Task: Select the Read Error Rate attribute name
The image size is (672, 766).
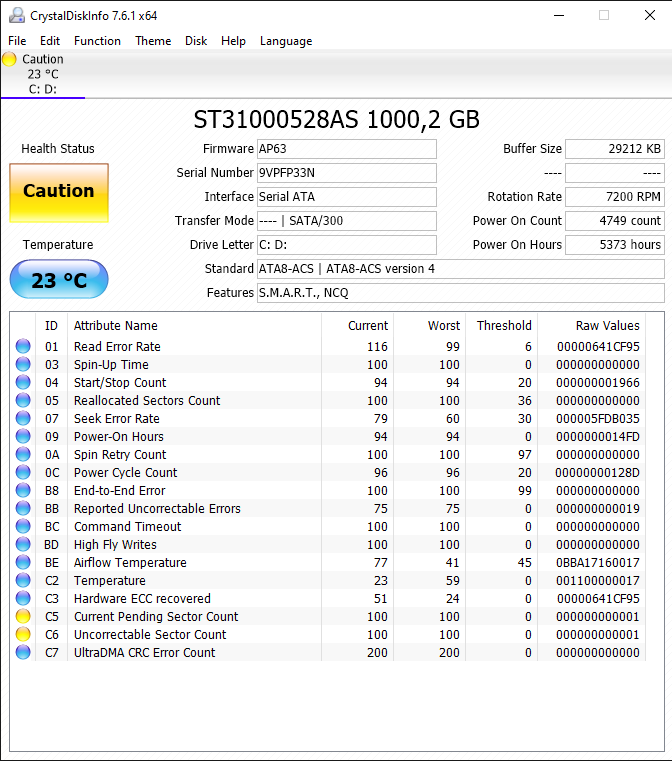Action: [117, 346]
